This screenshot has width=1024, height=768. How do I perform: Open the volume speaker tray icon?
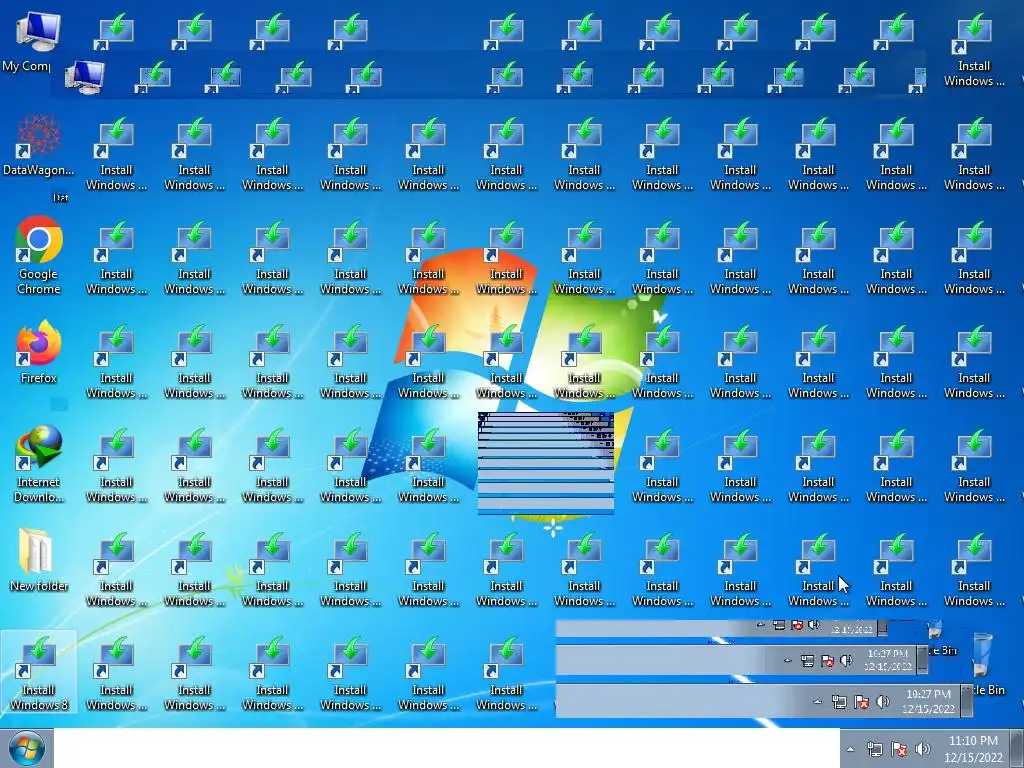[x=923, y=749]
